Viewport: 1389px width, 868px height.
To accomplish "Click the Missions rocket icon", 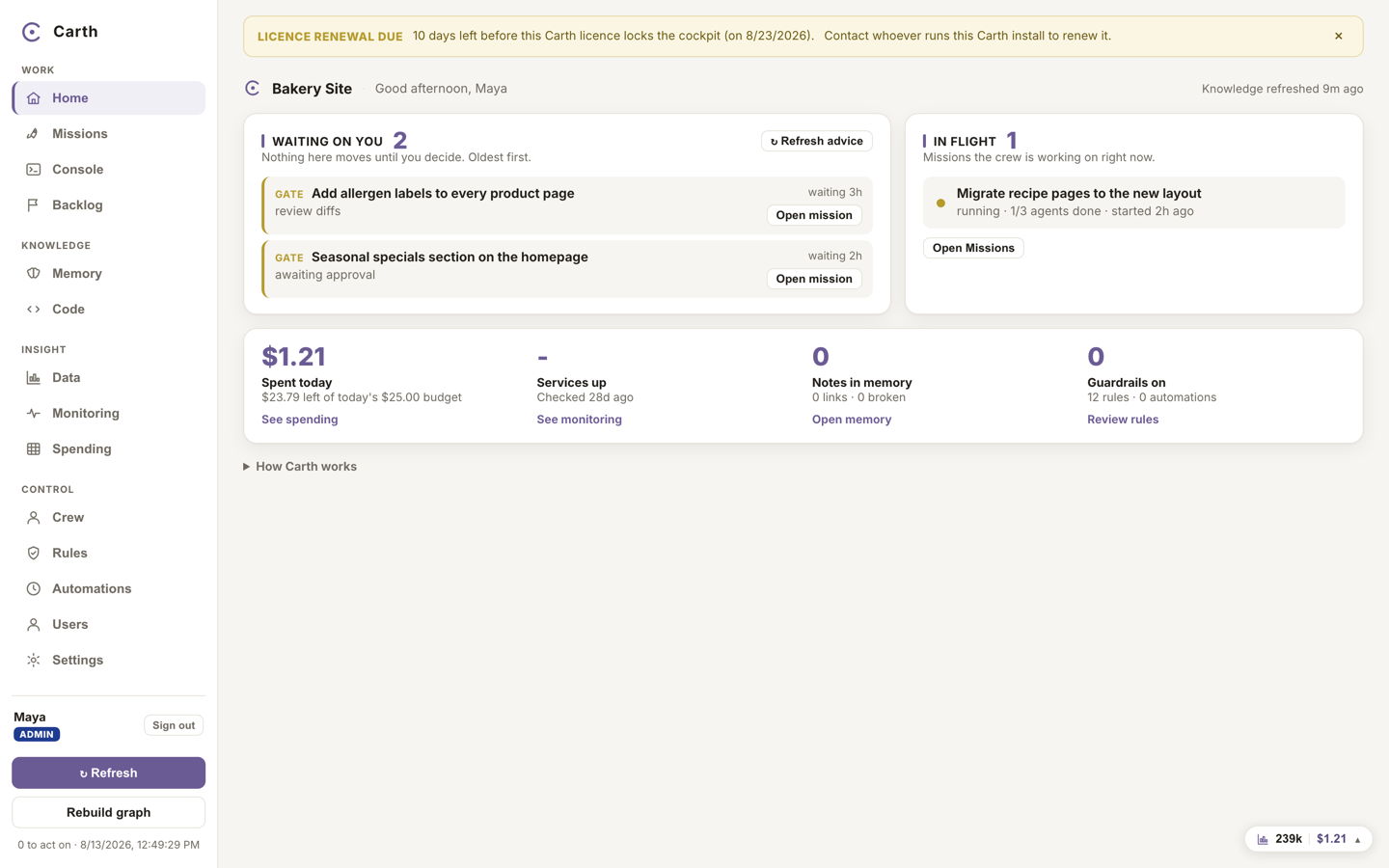I will [34, 134].
